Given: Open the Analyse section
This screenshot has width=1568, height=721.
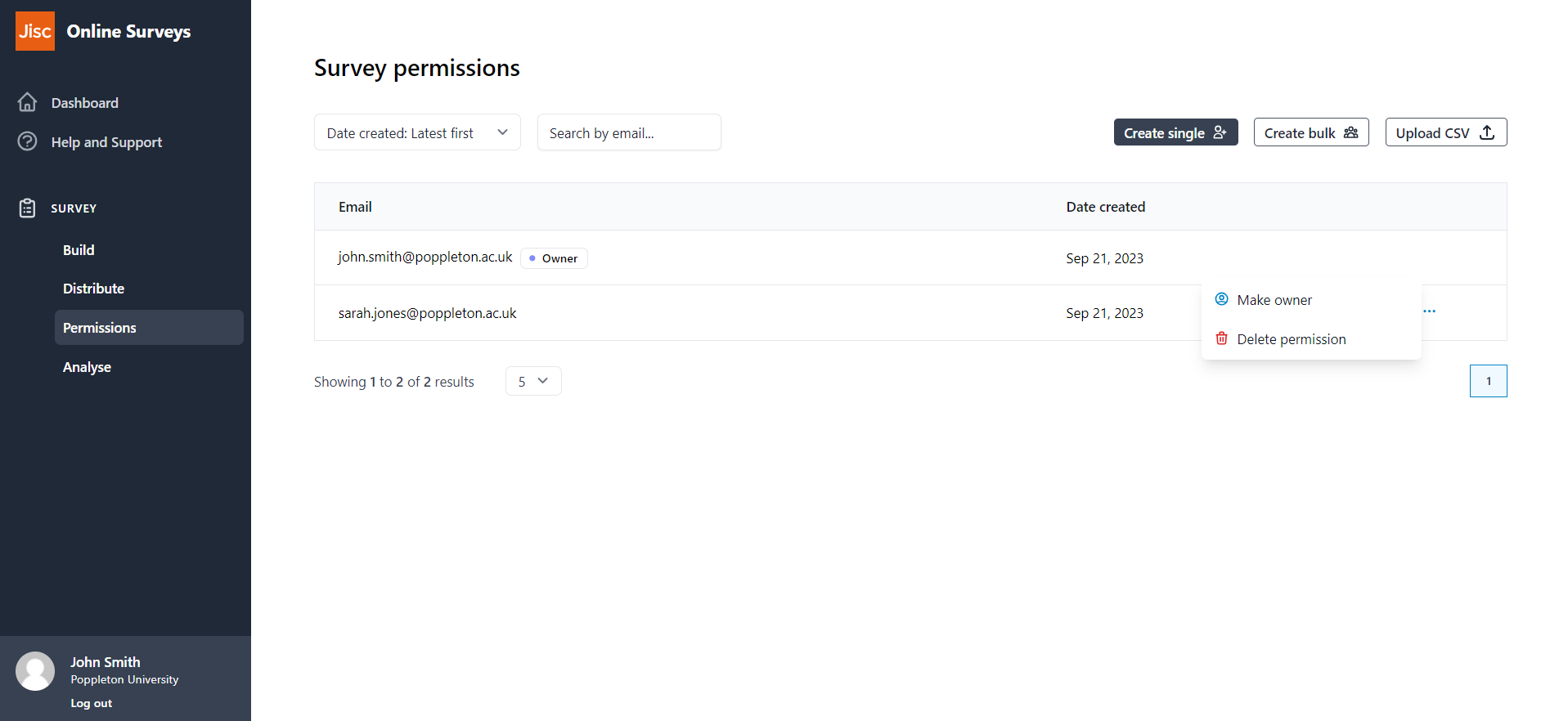Looking at the screenshot, I should point(87,367).
